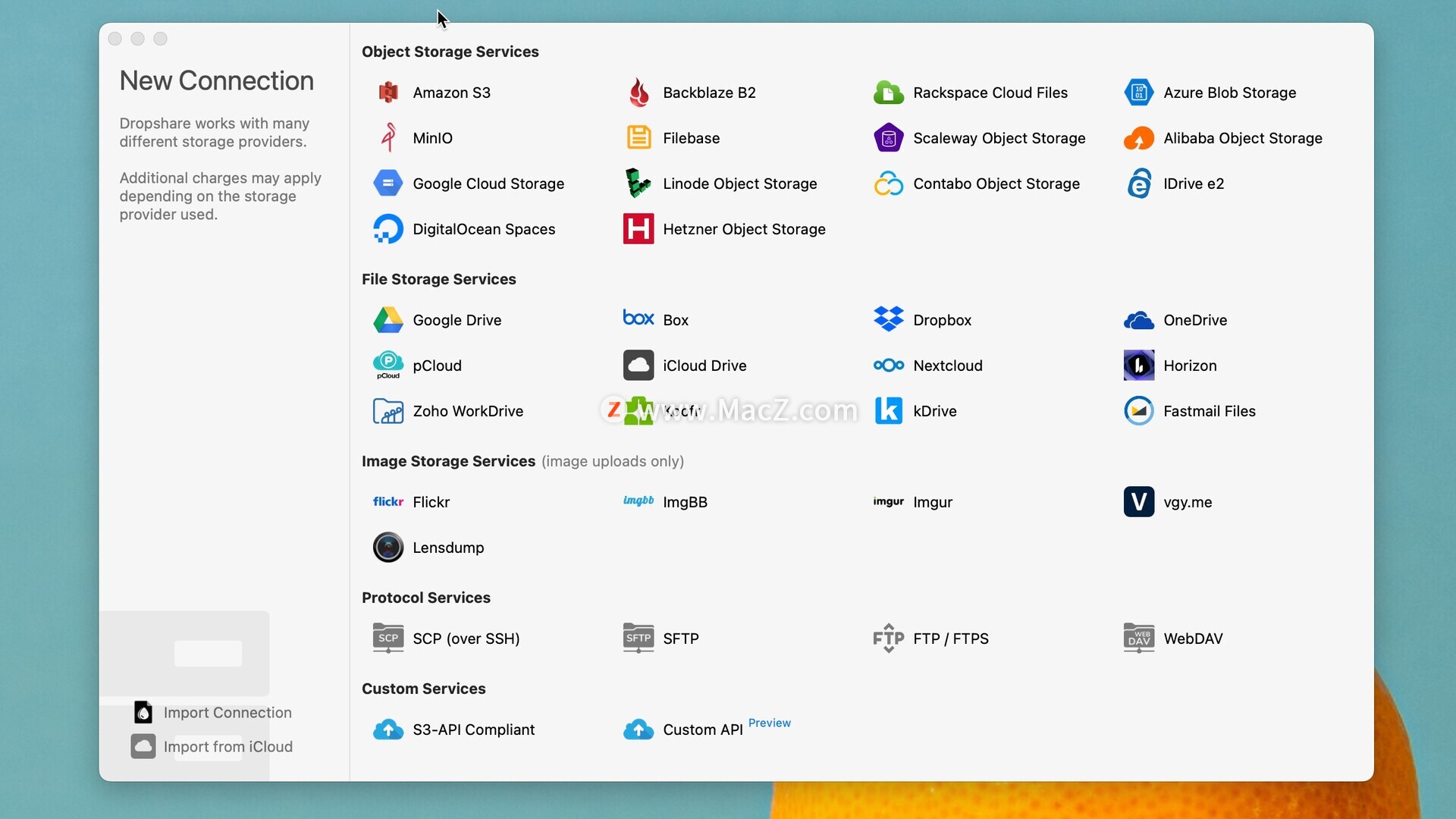The height and width of the screenshot is (819, 1456).
Task: Choose the Linode Object Storage icon
Action: 639,184
